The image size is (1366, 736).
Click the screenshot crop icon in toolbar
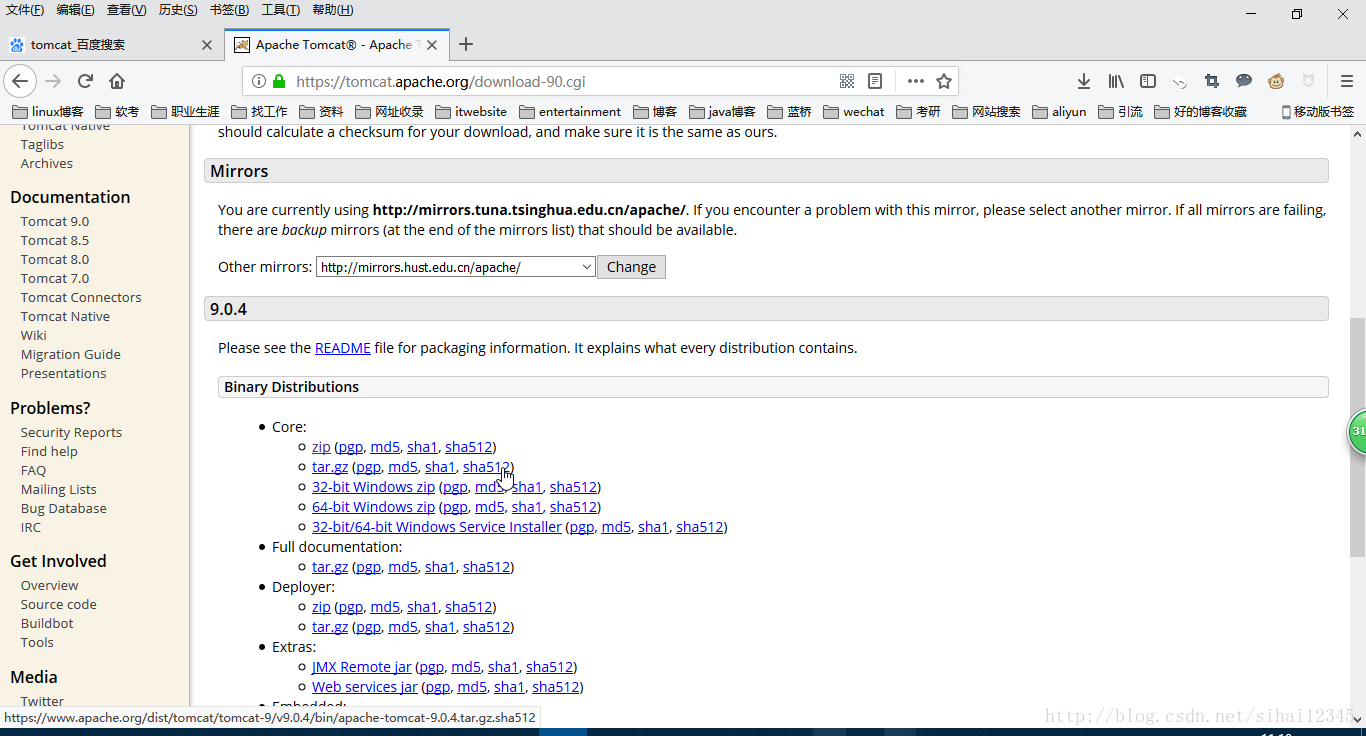1212,81
